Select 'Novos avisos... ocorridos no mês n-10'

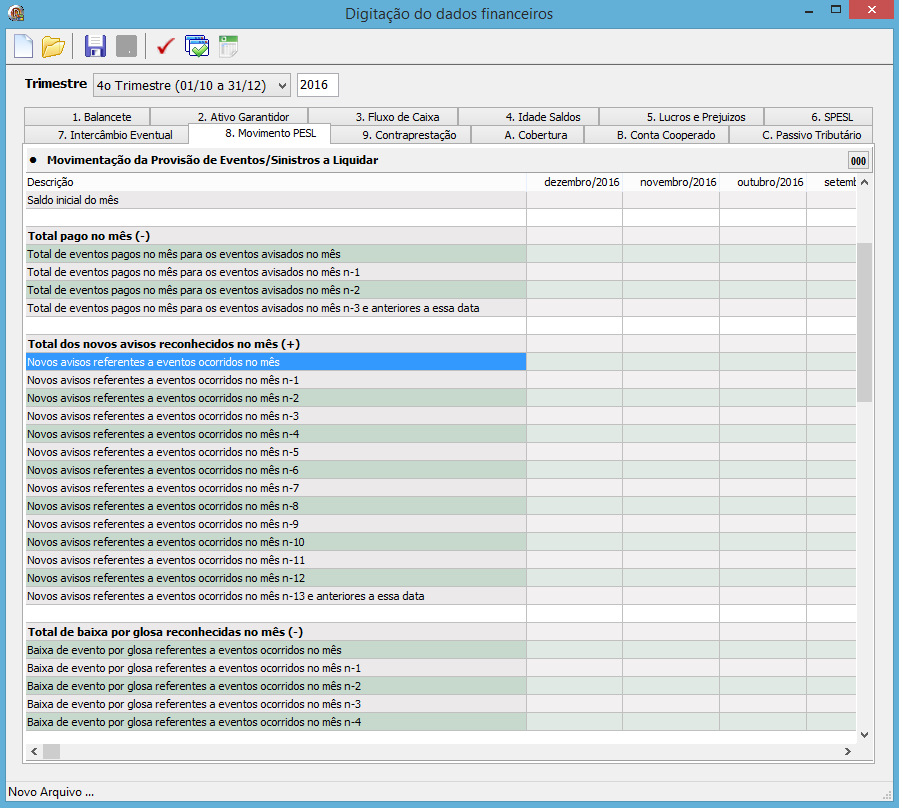[276, 542]
